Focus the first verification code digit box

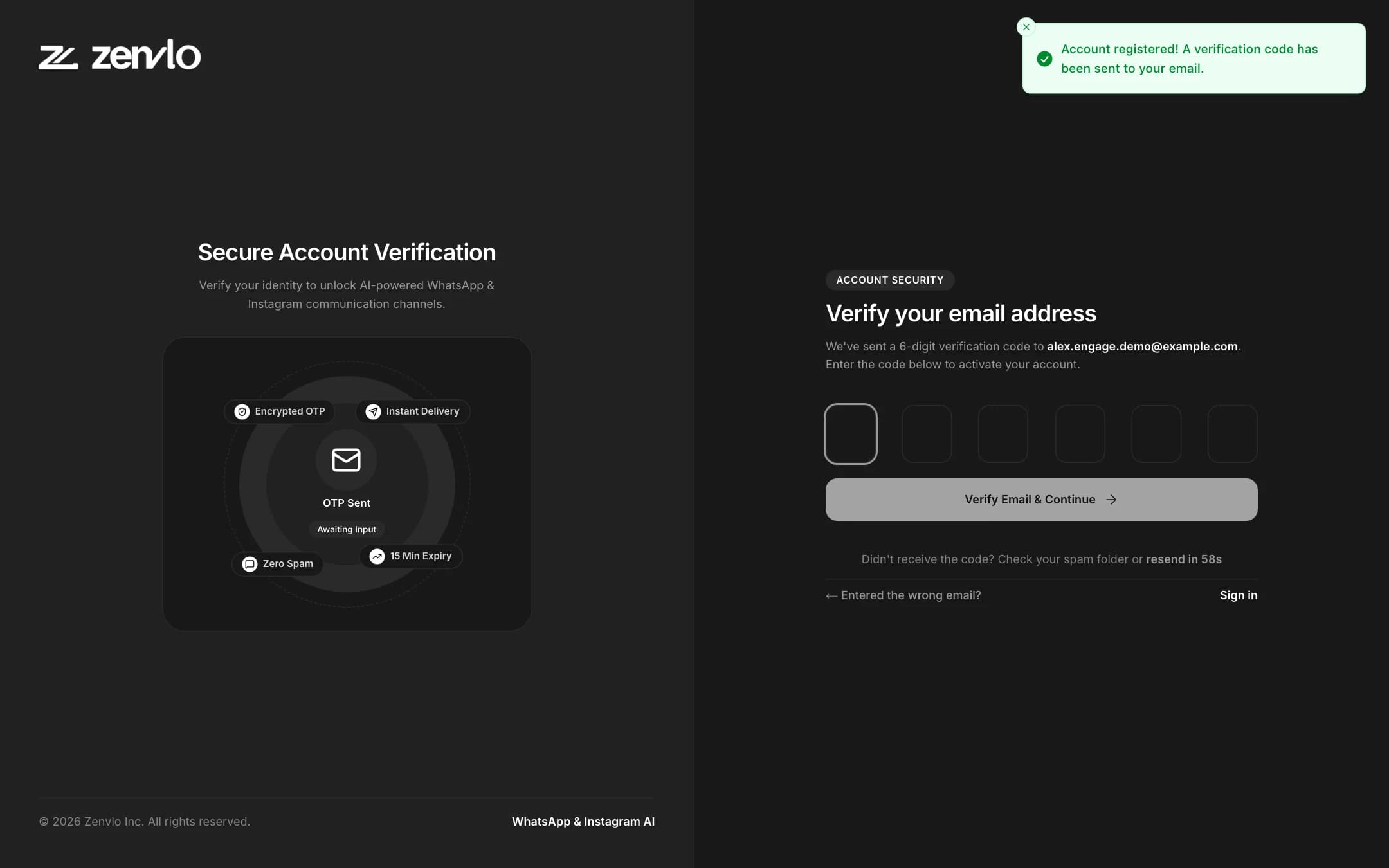click(850, 434)
